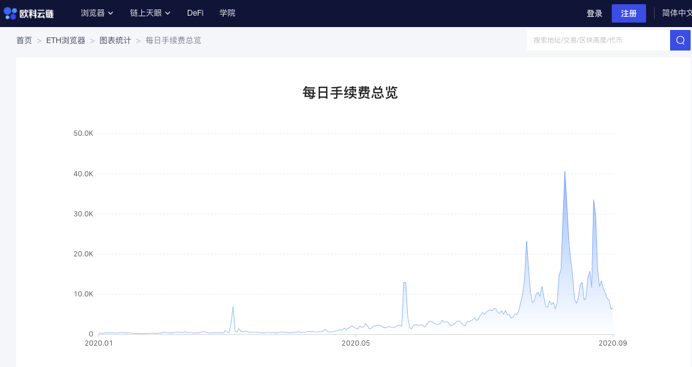Image resolution: width=692 pixels, height=367 pixels.
Task: Click the 2020.01 x-axis label
Action: tap(98, 343)
